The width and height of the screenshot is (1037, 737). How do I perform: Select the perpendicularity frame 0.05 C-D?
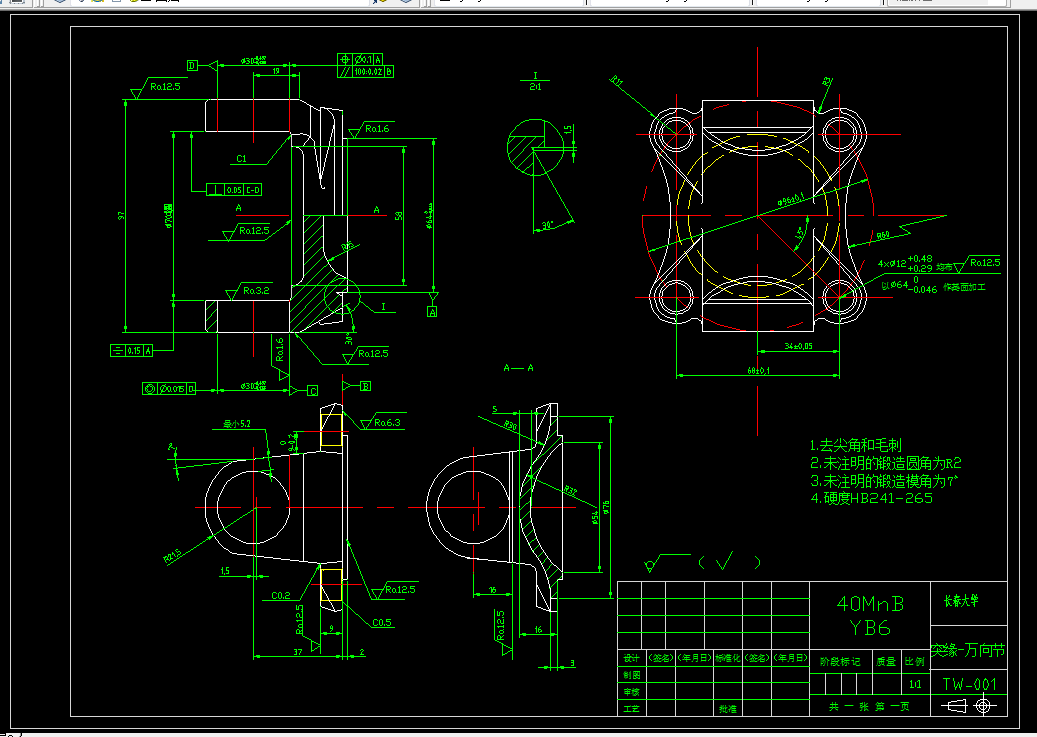[234, 190]
